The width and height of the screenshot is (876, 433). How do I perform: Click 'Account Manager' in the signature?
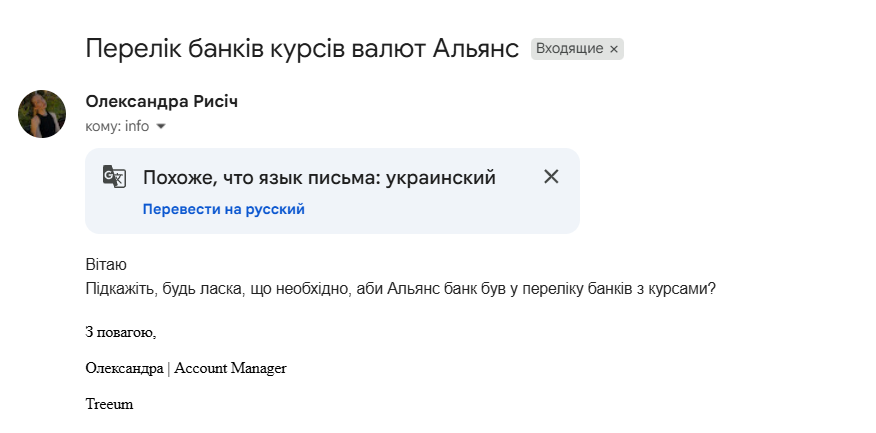230,368
